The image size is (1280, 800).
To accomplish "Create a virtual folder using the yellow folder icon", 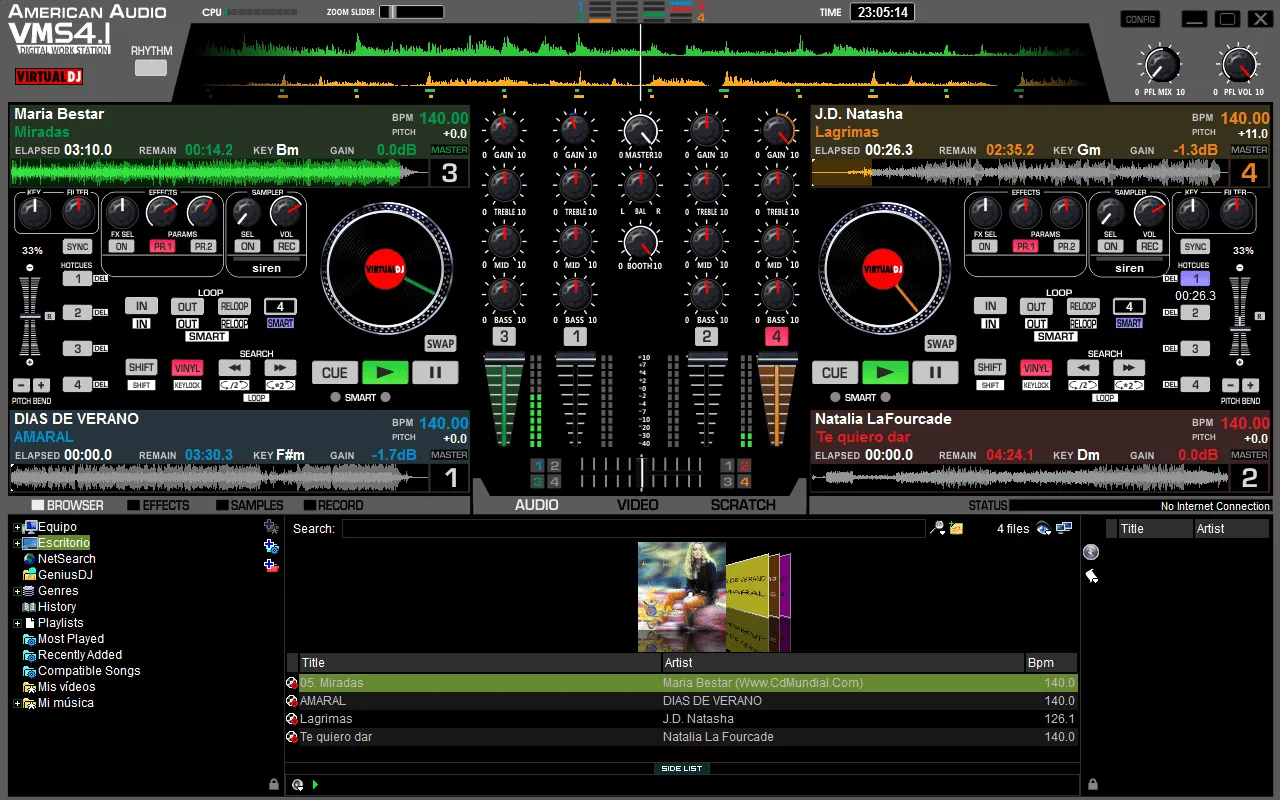I will click(x=956, y=528).
